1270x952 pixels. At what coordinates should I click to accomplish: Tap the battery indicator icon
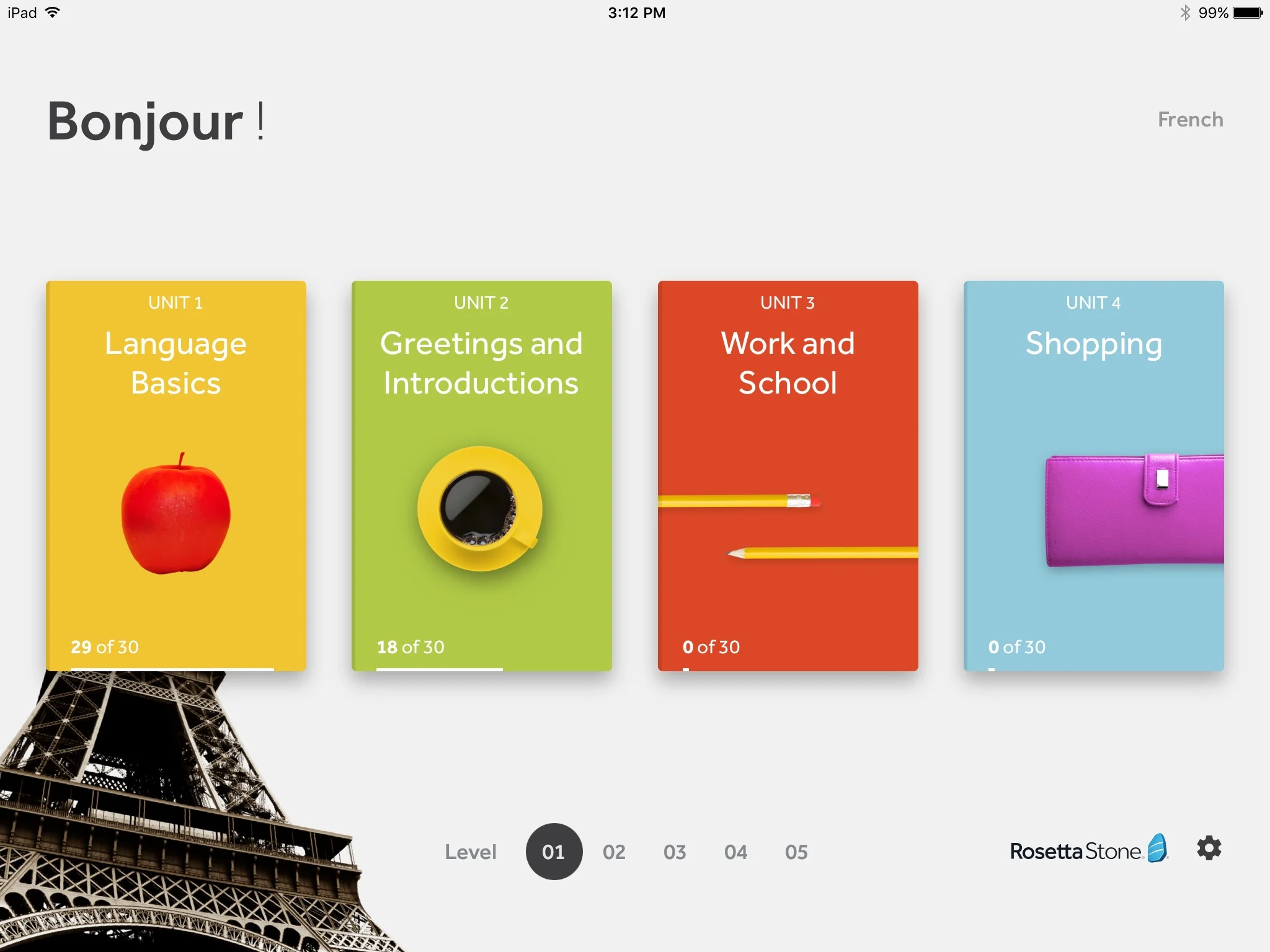click(x=1248, y=12)
